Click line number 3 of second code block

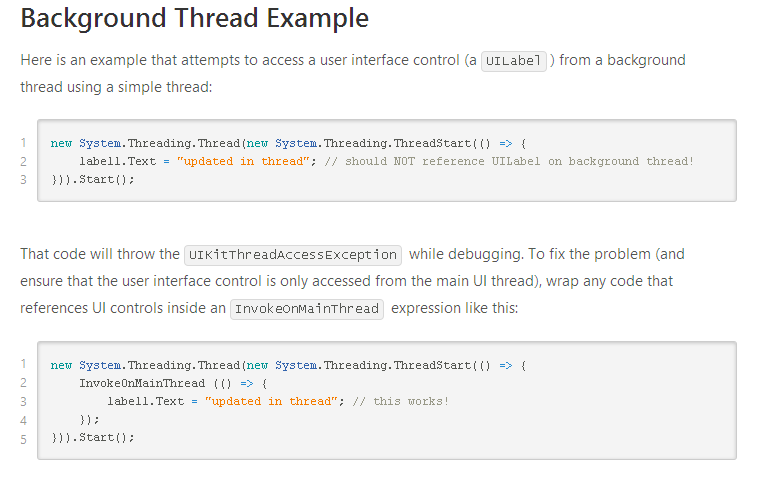click(23, 401)
